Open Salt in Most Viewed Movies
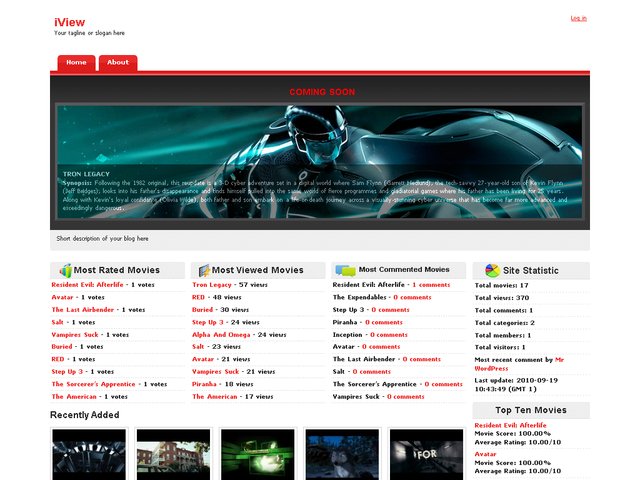 (x=198, y=347)
